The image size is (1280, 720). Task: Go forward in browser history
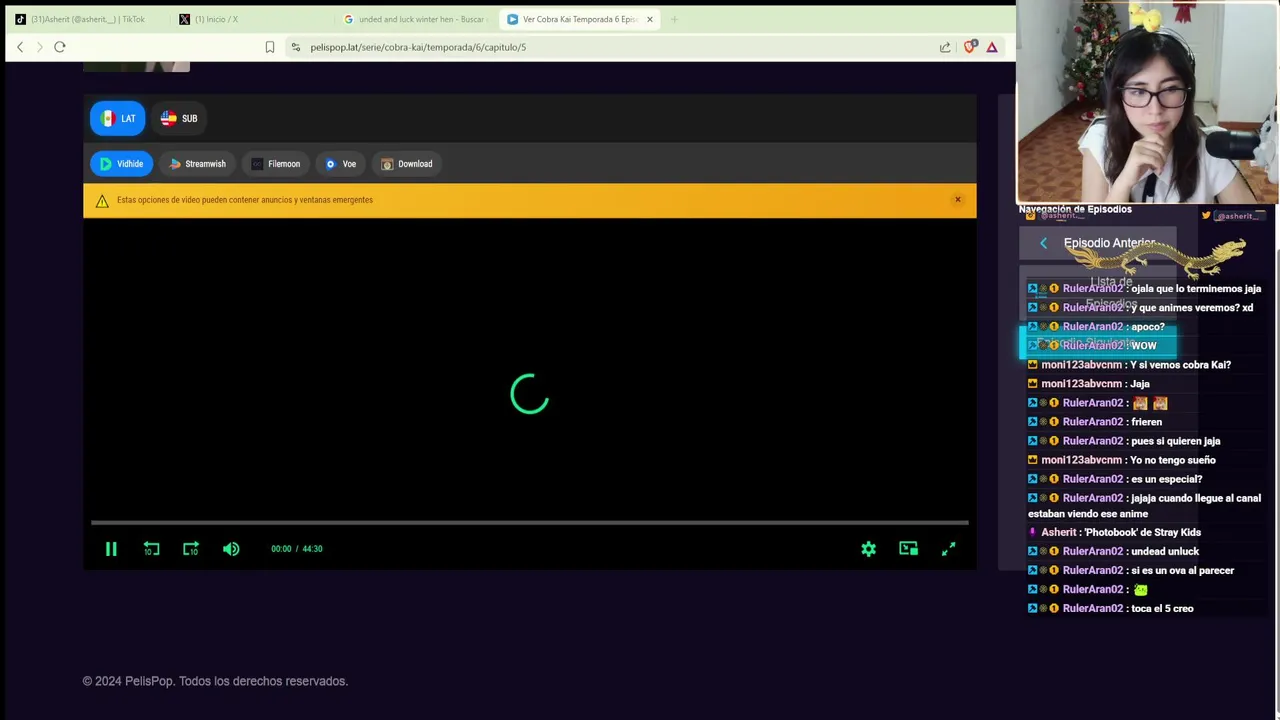coord(40,47)
